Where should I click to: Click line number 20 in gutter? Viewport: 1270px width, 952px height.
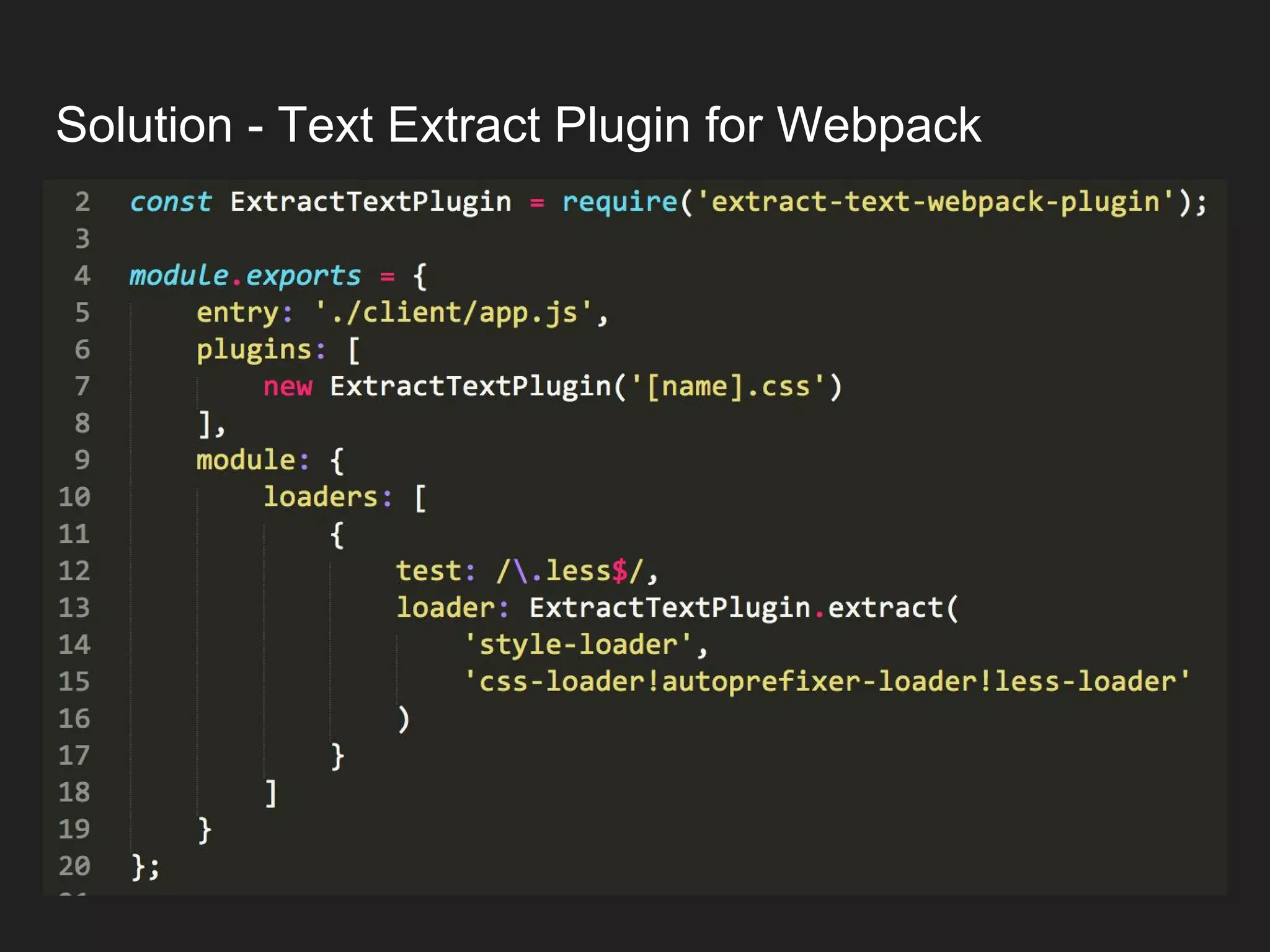click(74, 866)
